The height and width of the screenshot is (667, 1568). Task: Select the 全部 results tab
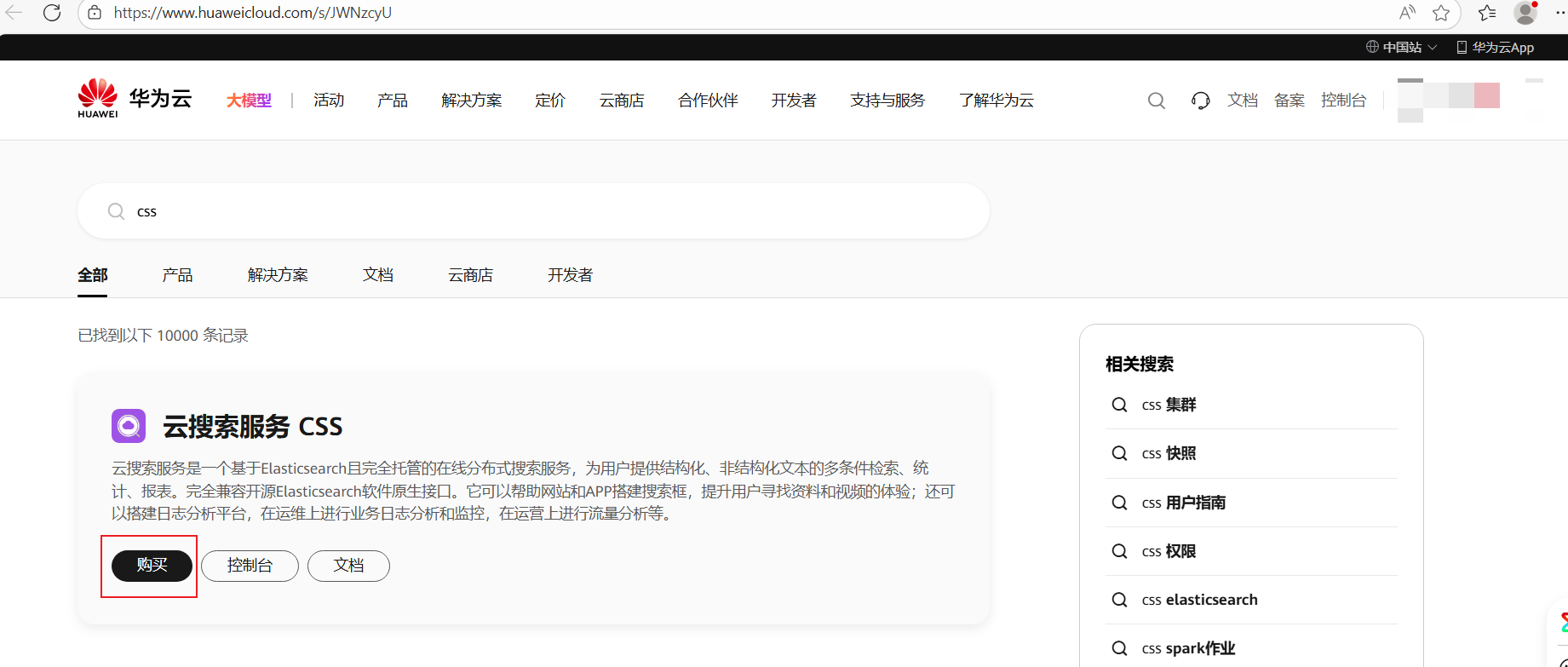93,275
